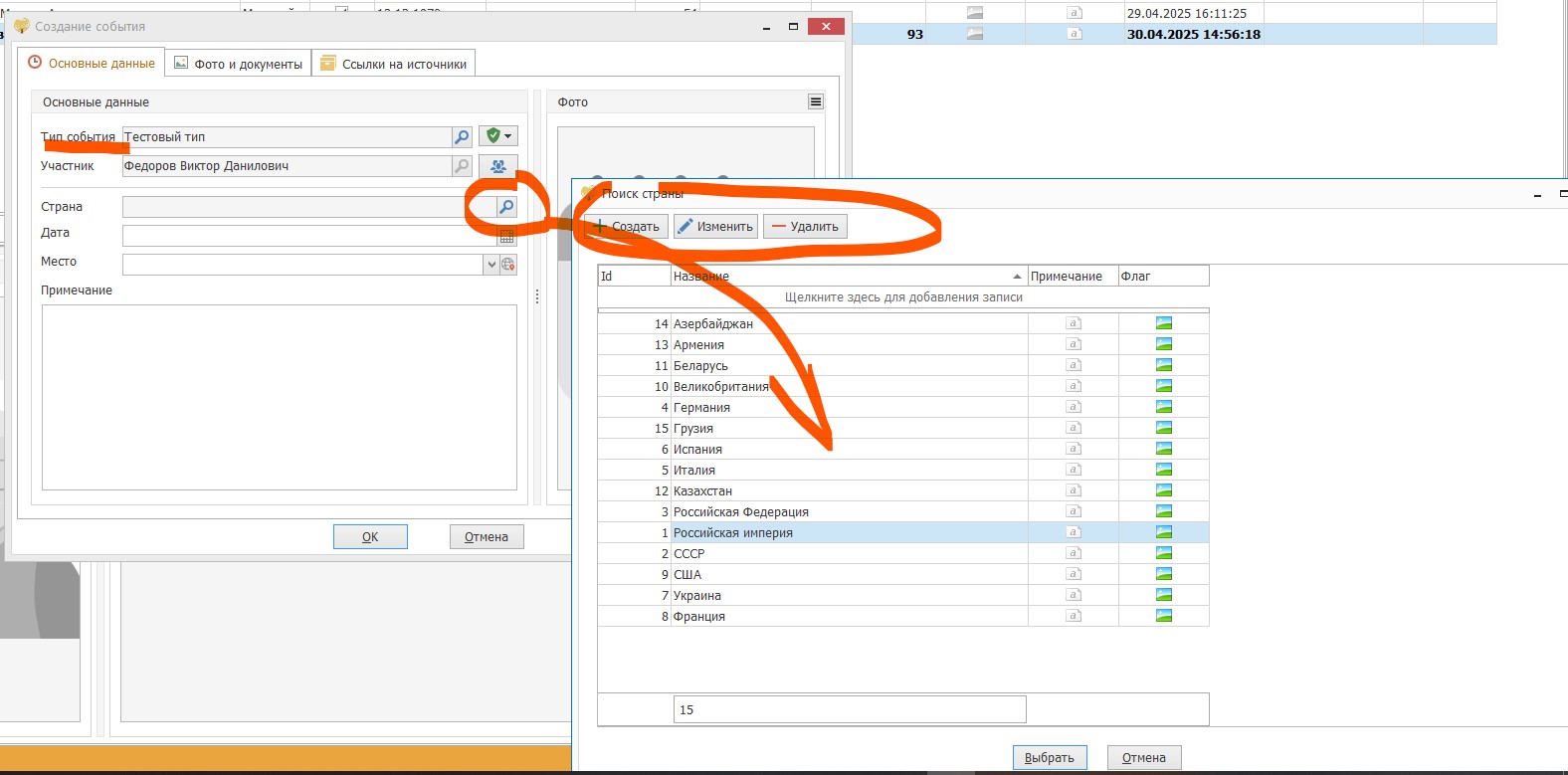This screenshot has height=775, width=1568.
Task: Open the participants icon next to Участник
Action: click(x=498, y=166)
